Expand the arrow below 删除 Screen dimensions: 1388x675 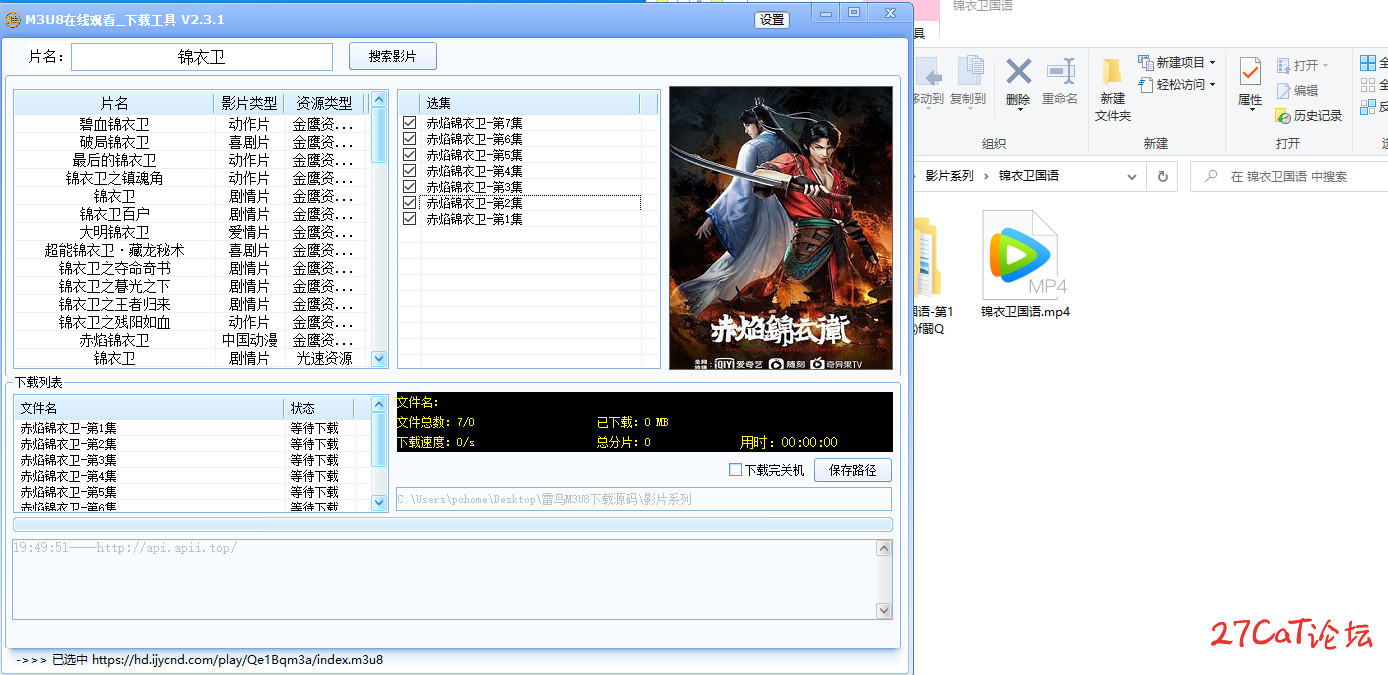point(1018,110)
